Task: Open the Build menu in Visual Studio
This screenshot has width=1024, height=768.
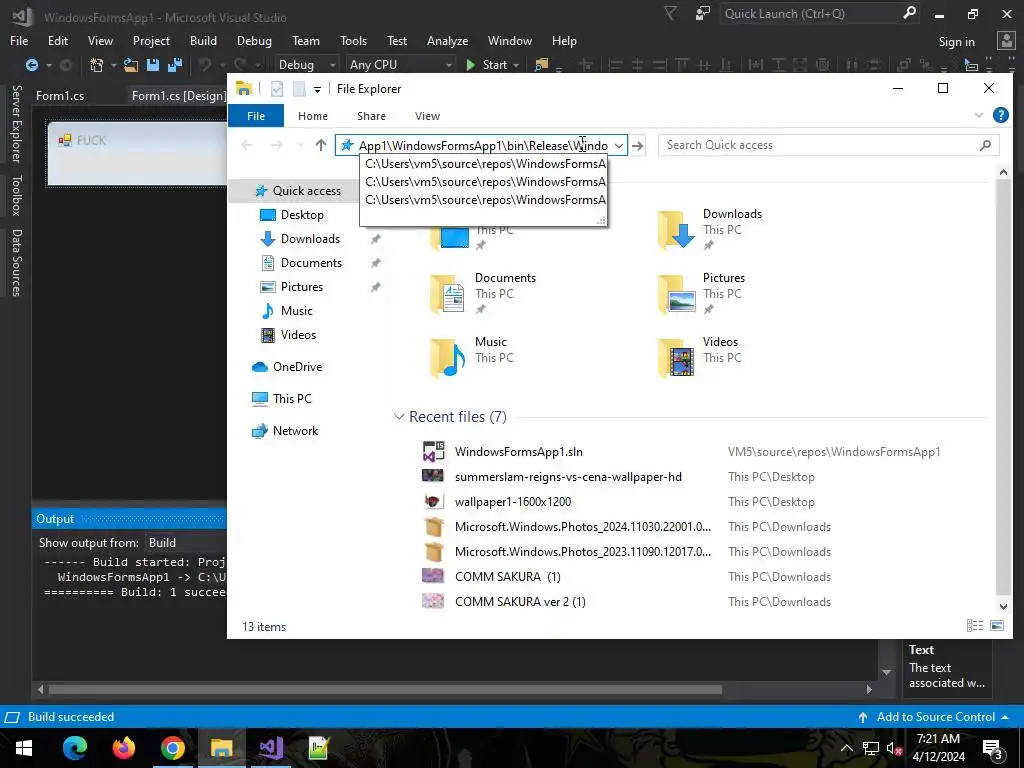Action: click(203, 40)
